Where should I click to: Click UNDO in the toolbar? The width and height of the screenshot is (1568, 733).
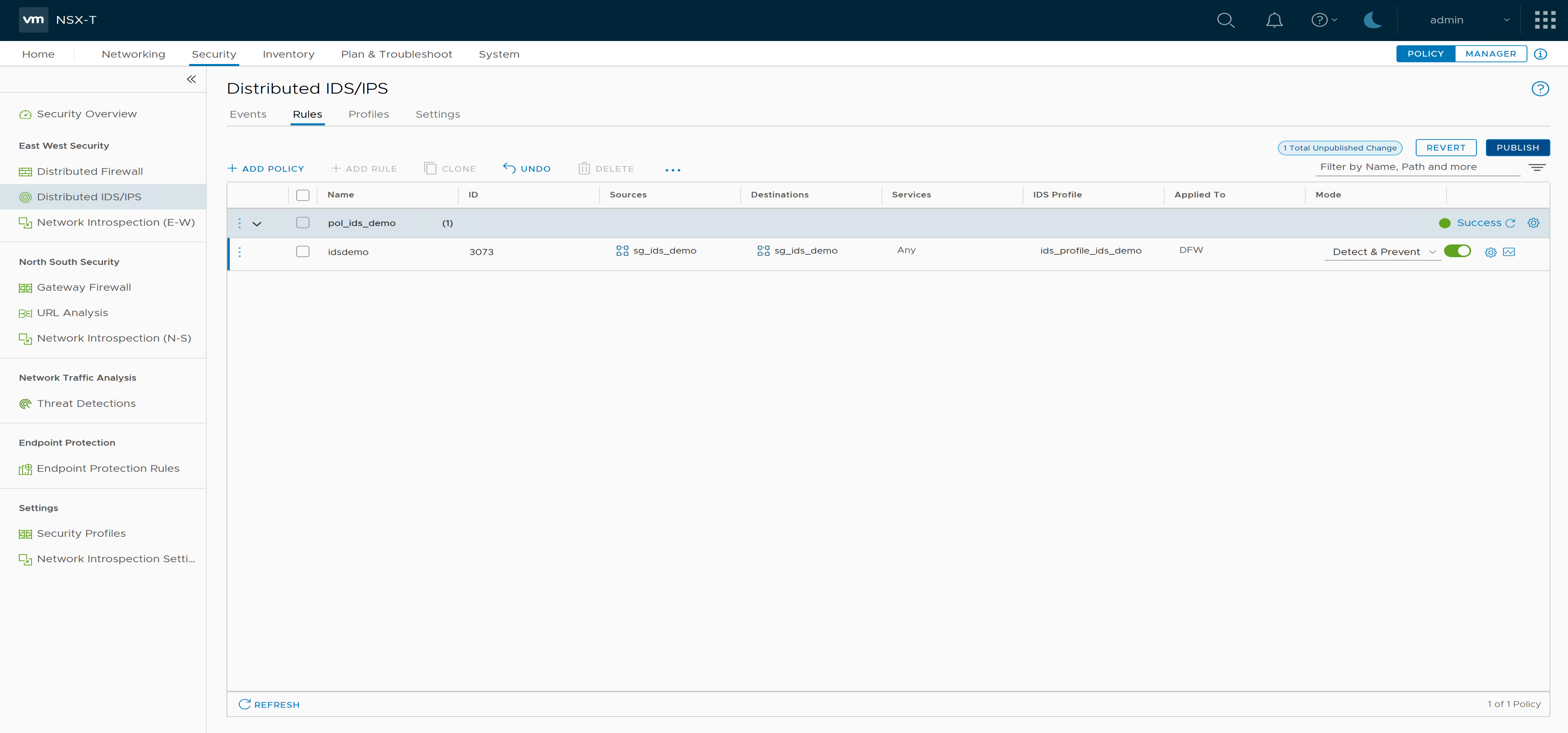tap(527, 169)
